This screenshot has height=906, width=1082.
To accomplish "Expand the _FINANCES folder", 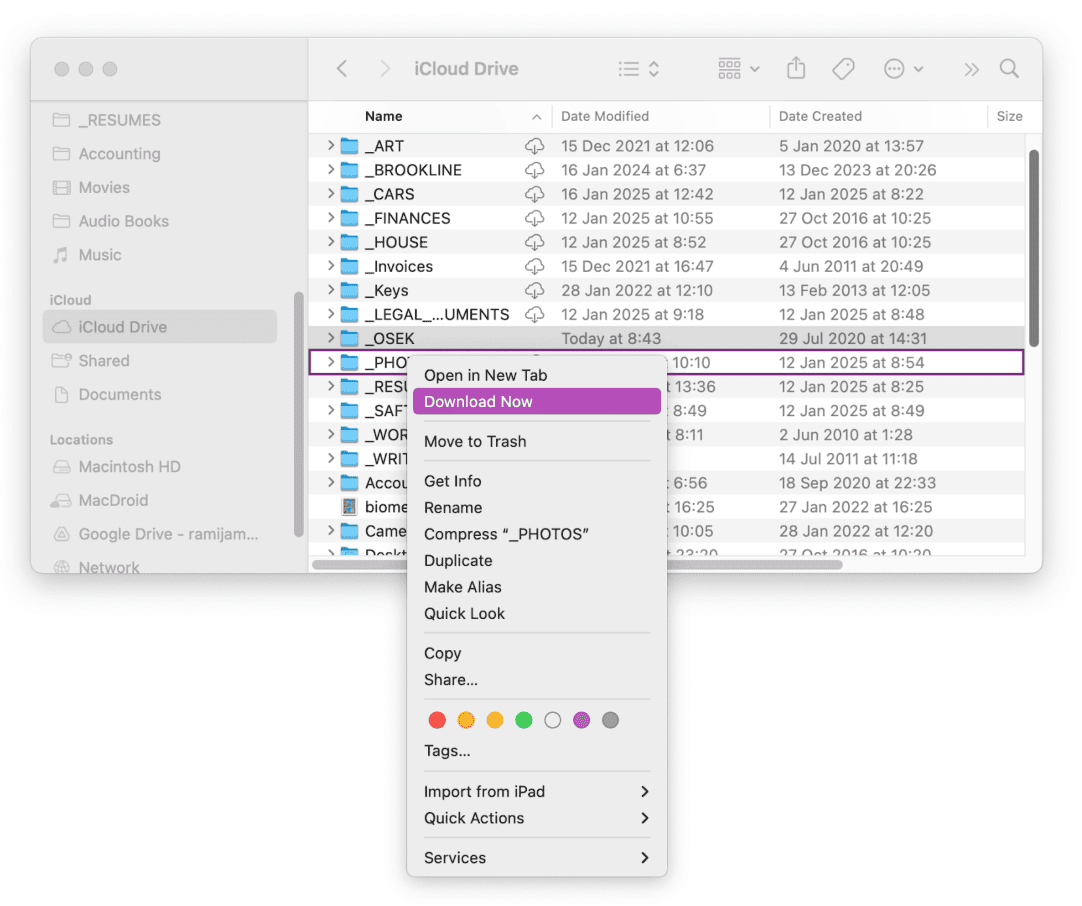I will tap(331, 218).
